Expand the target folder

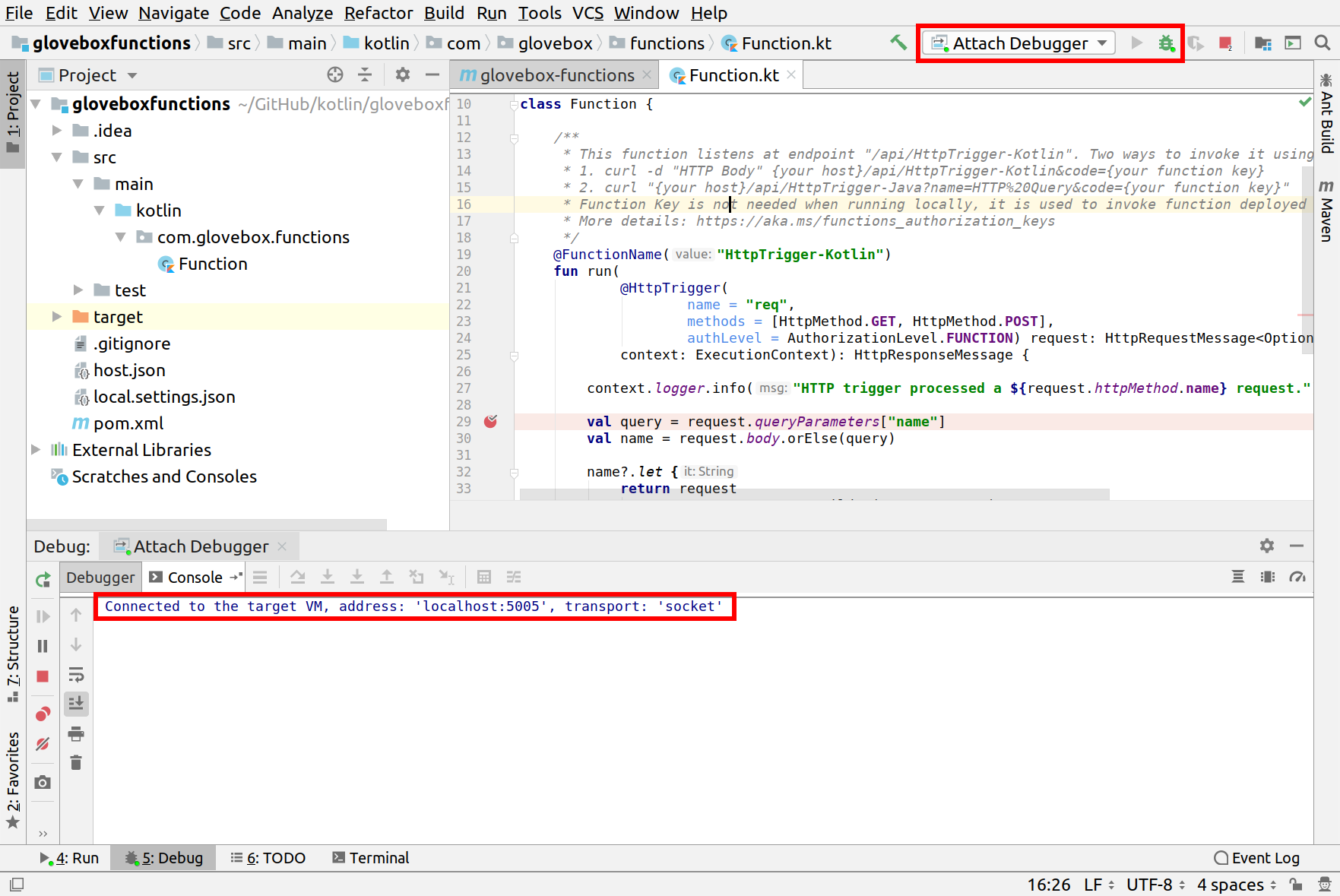pos(57,317)
